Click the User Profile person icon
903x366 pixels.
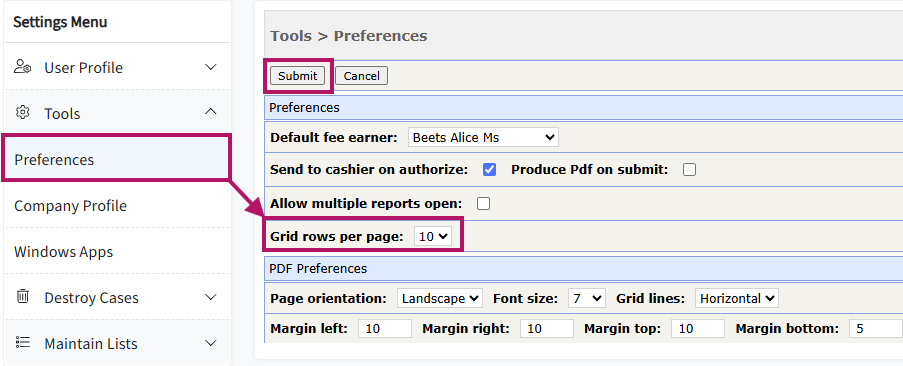[x=22, y=67]
